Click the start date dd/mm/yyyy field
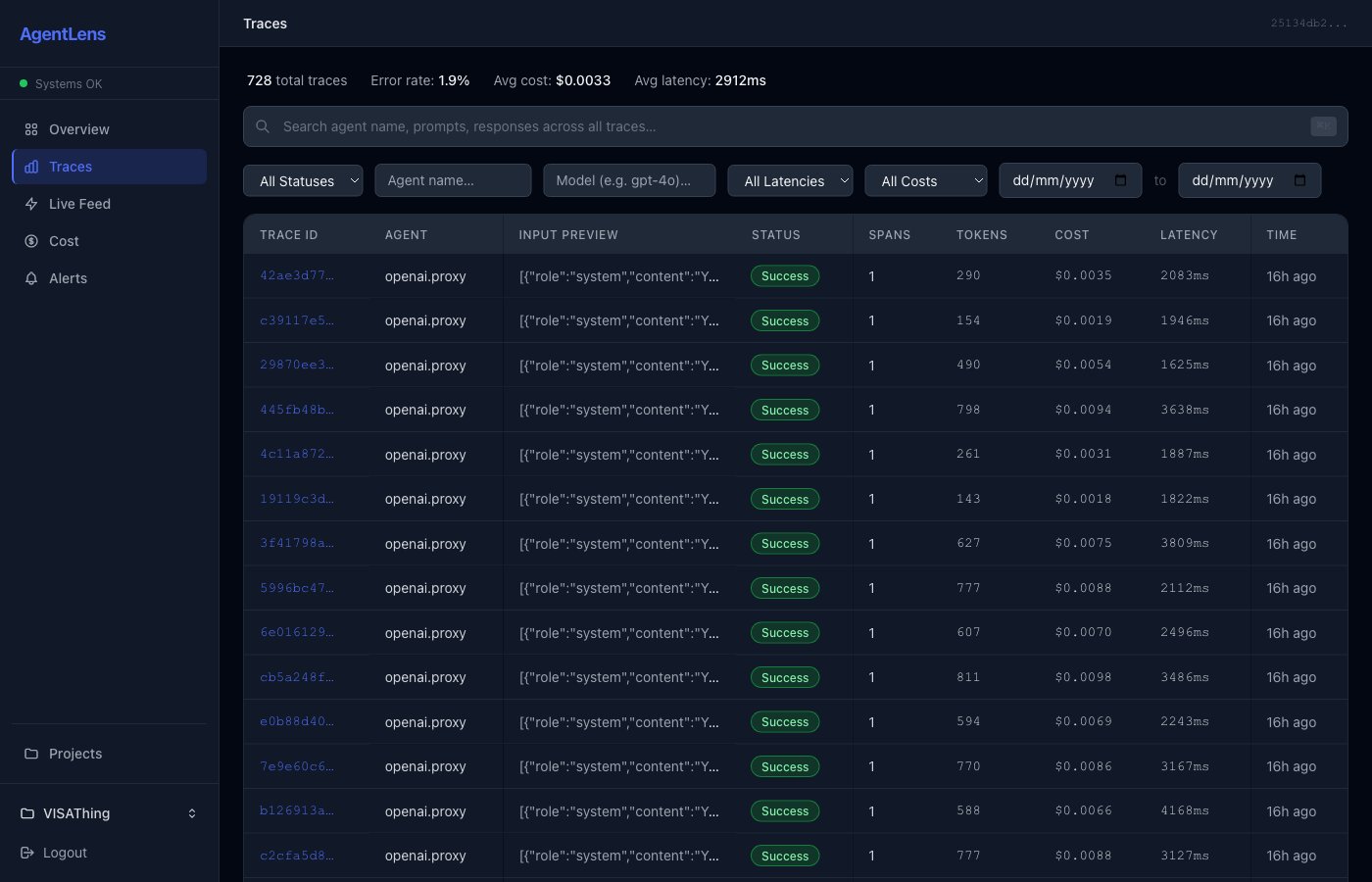Screen dimensions: 1372x882 coord(1070,180)
